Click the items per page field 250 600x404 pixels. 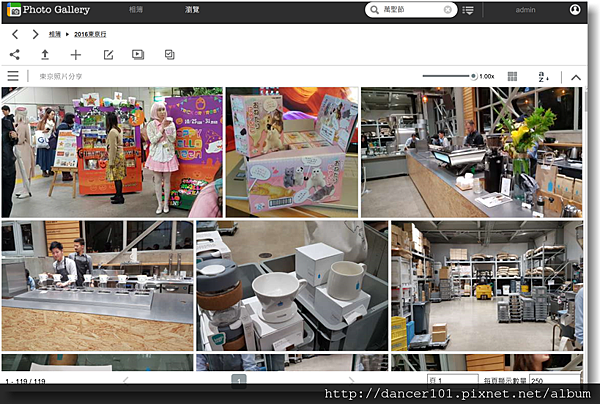tap(554, 380)
